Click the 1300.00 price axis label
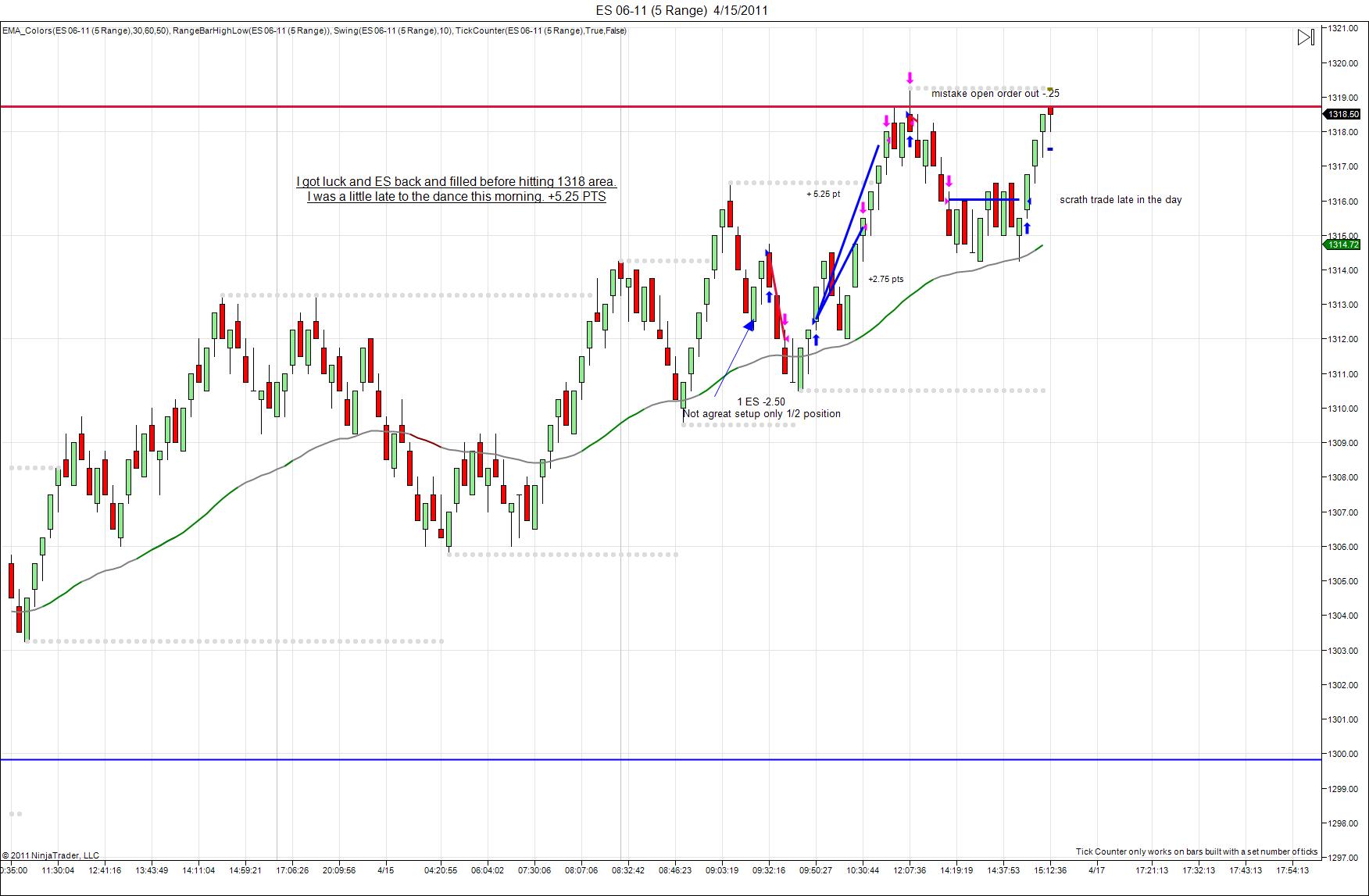 (x=1342, y=754)
